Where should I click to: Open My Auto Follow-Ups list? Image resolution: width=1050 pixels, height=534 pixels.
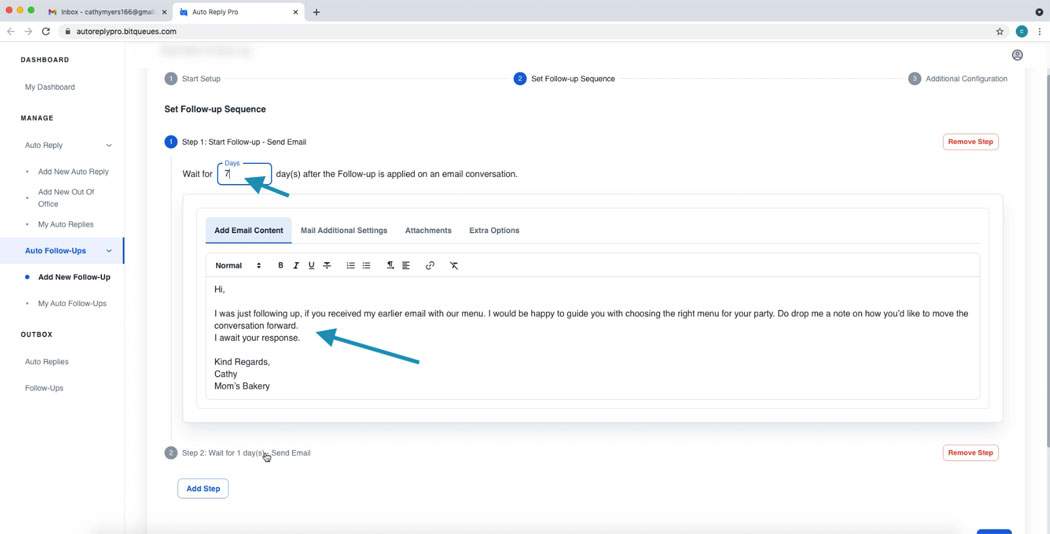(x=72, y=304)
